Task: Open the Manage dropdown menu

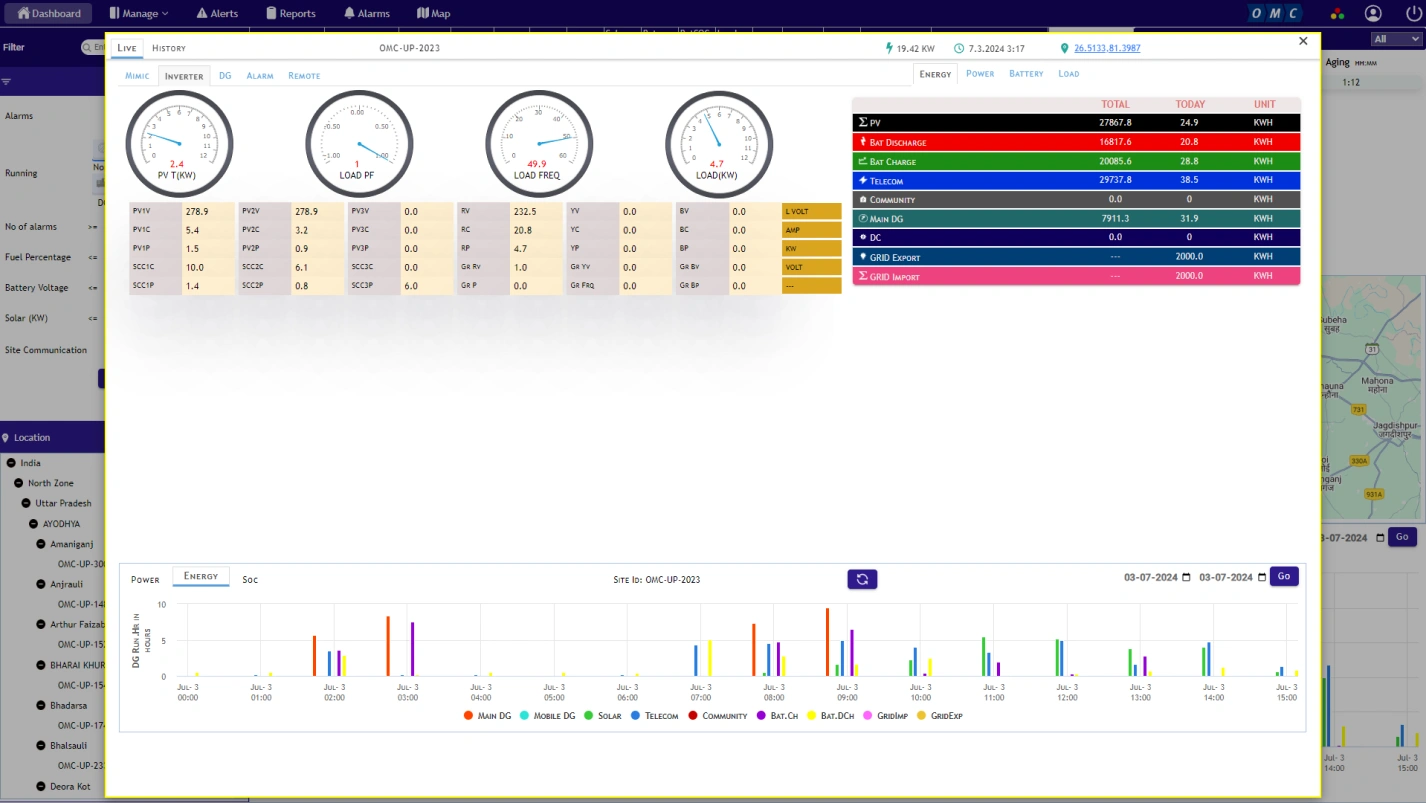Action: pyautogui.click(x=138, y=13)
